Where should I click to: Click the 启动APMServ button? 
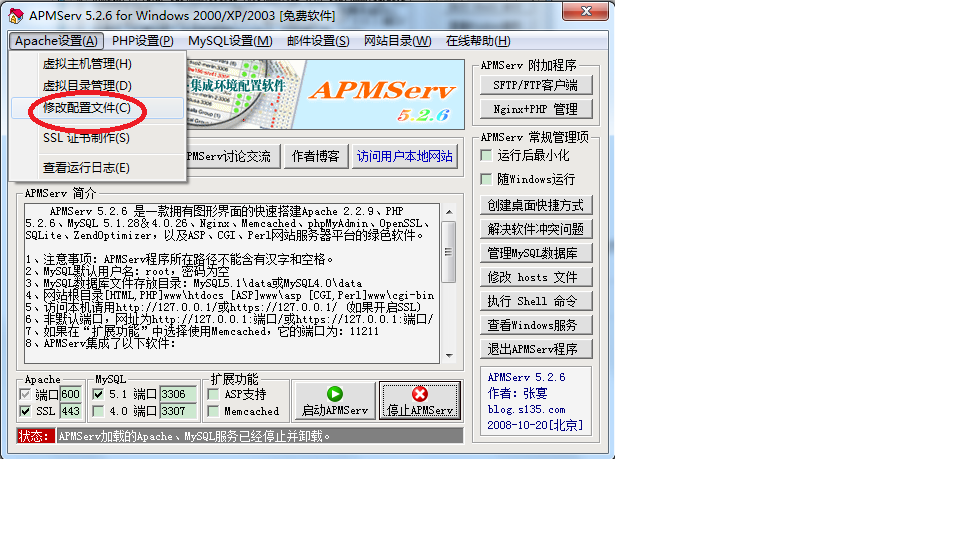click(x=334, y=401)
